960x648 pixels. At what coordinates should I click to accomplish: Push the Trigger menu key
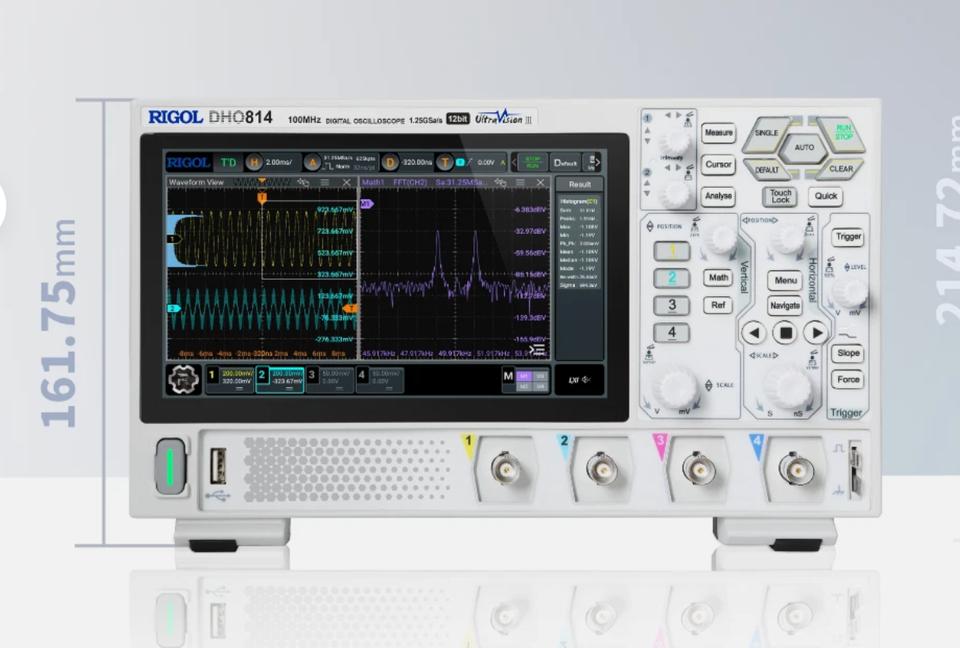coord(848,236)
